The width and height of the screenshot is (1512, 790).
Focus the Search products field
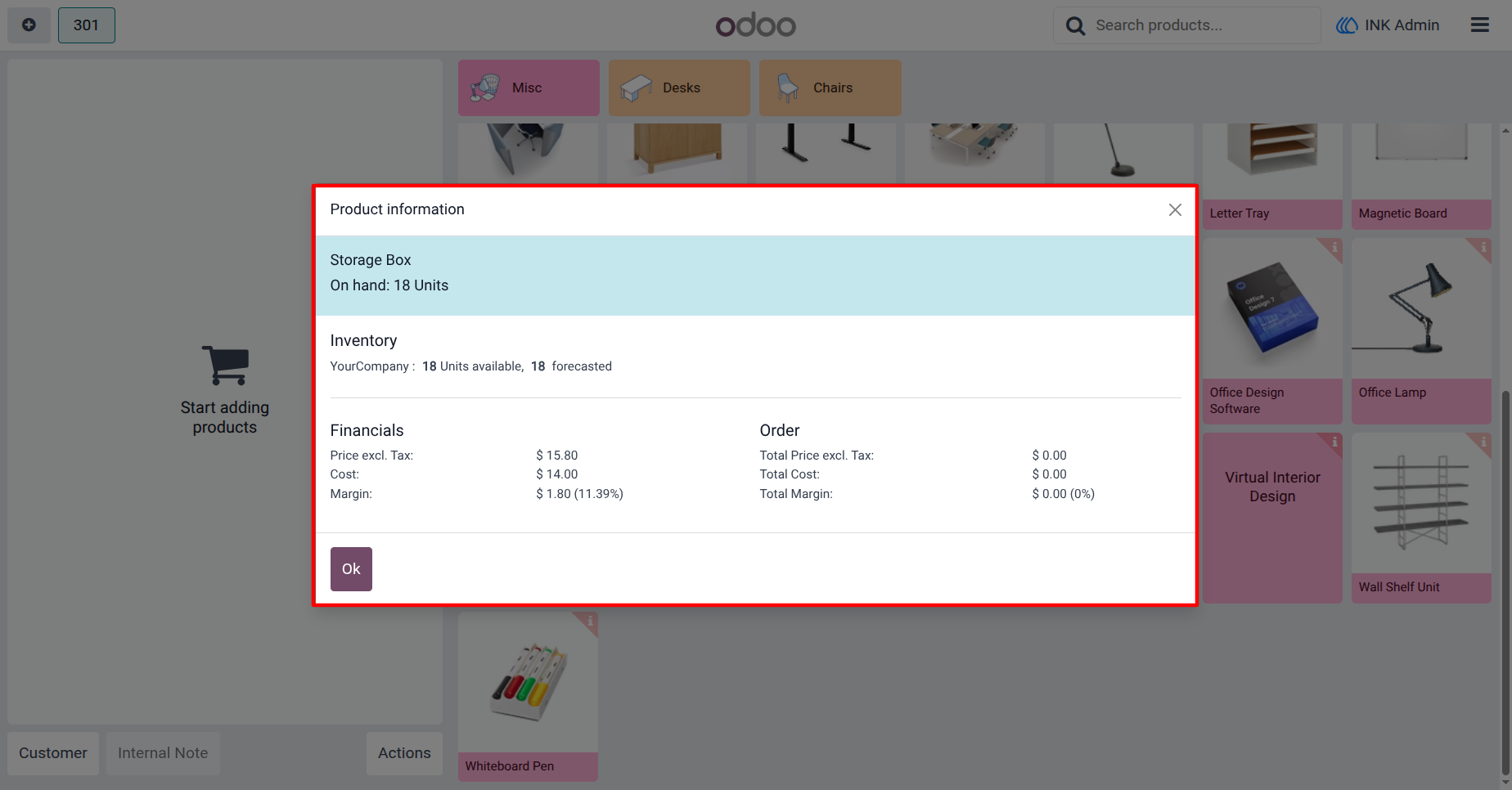(1186, 25)
